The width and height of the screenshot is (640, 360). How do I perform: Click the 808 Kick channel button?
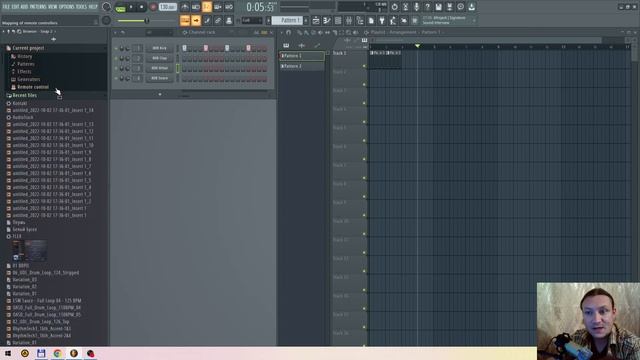(160, 48)
